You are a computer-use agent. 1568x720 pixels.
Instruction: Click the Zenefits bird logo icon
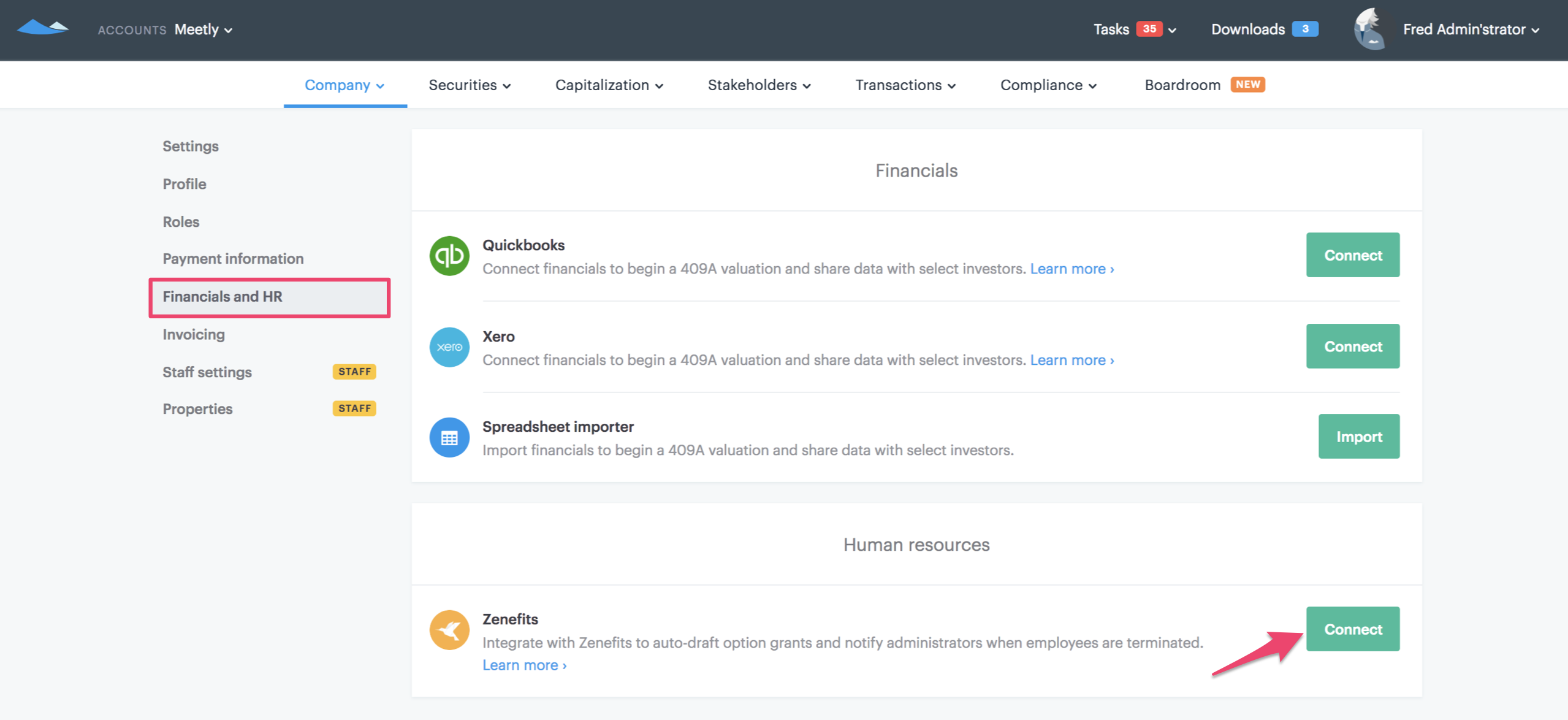point(449,630)
